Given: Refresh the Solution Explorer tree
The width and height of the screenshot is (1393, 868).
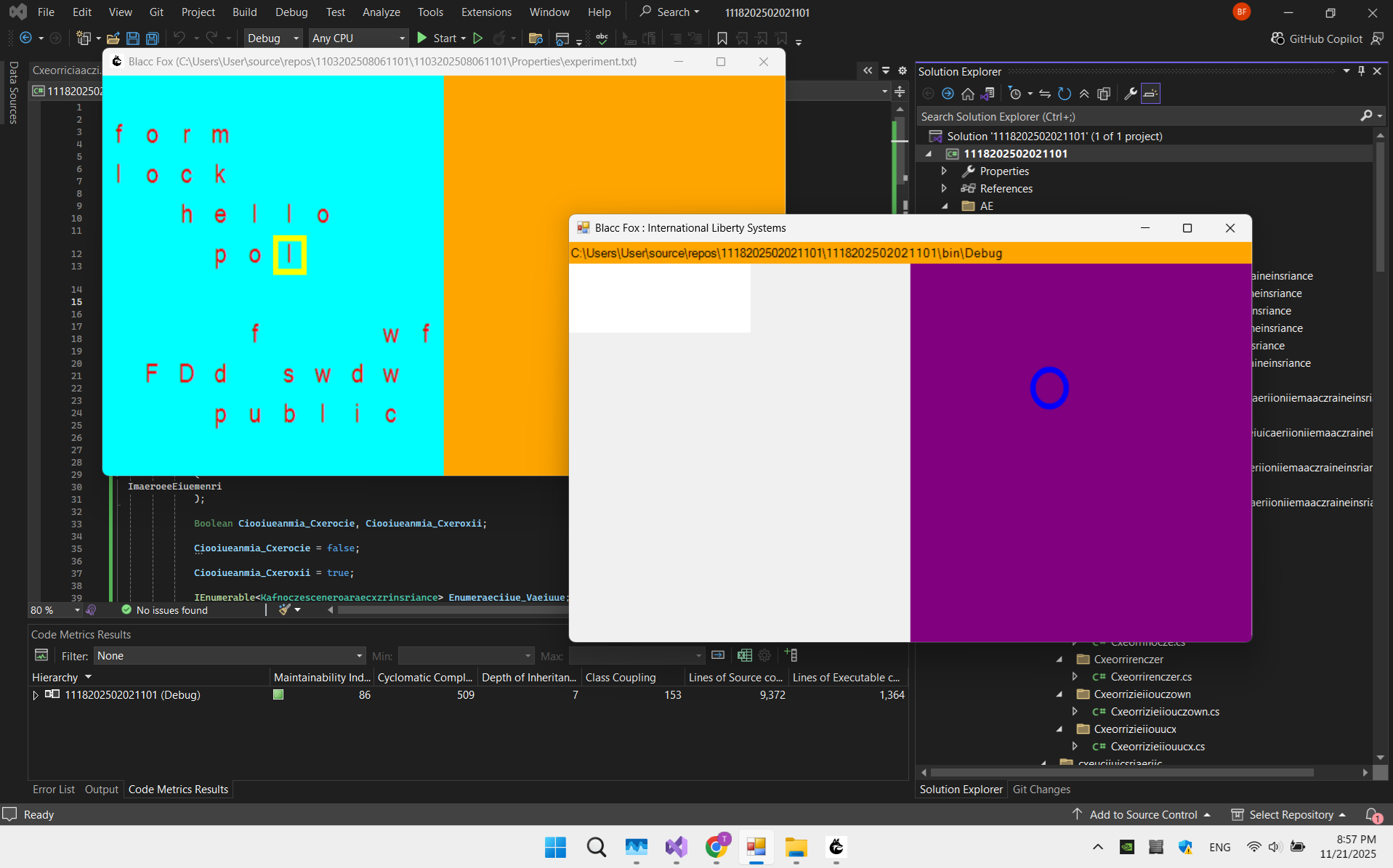Looking at the screenshot, I should tap(1065, 93).
